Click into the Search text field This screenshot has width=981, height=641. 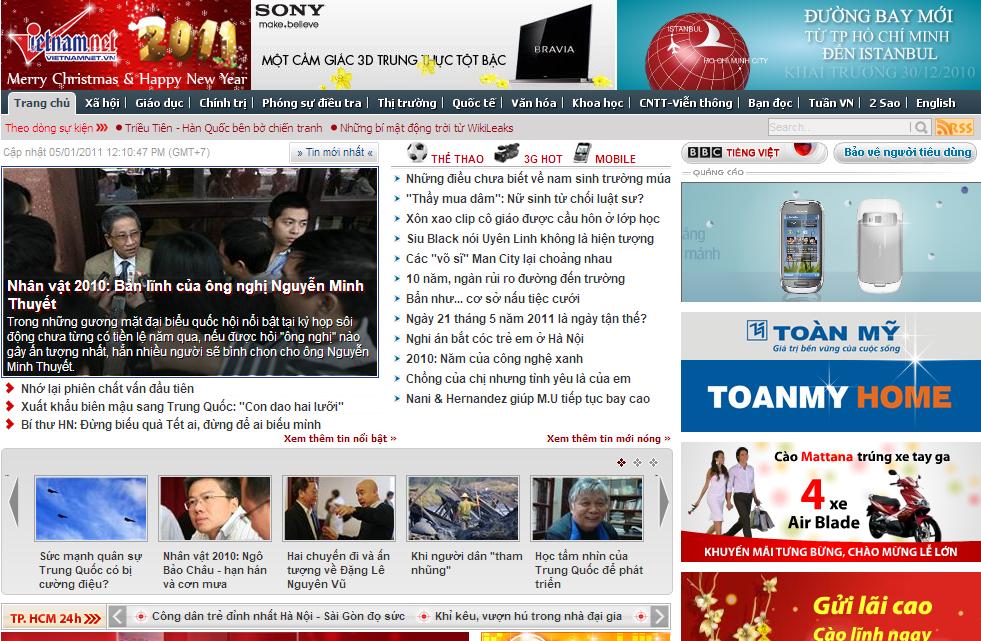[x=838, y=127]
